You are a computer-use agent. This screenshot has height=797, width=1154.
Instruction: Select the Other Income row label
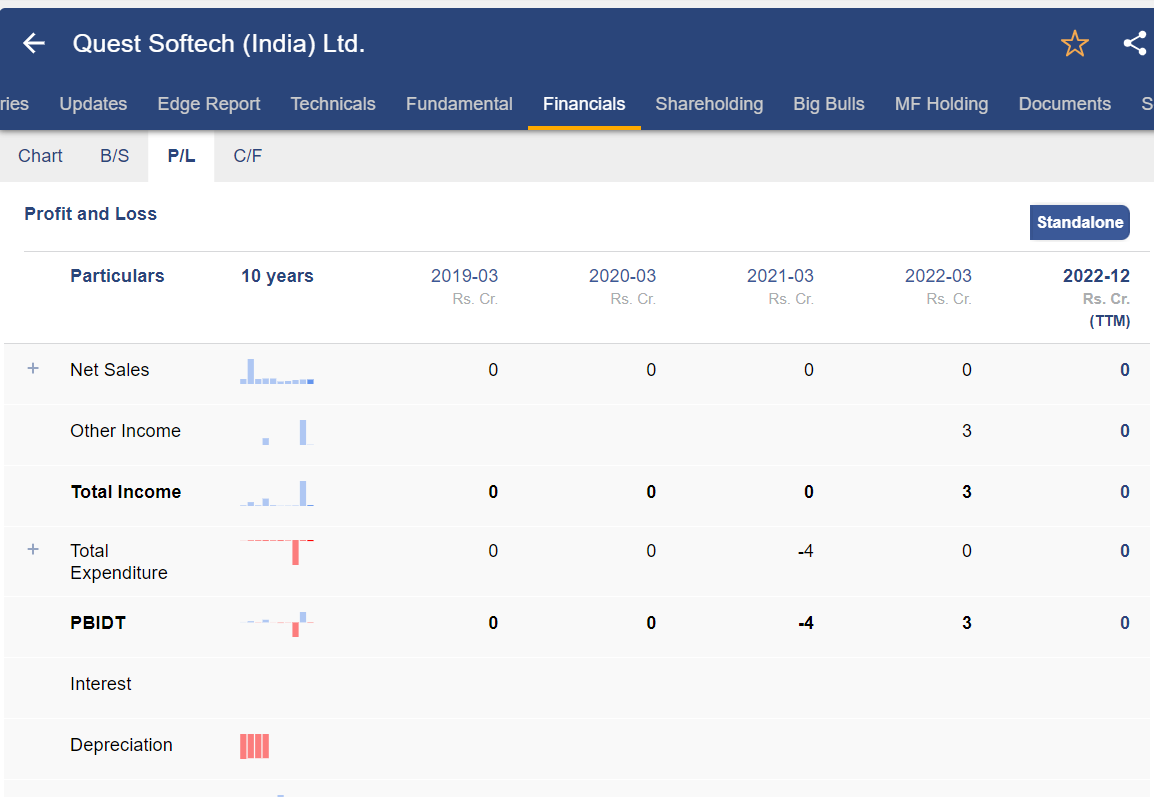pos(125,431)
